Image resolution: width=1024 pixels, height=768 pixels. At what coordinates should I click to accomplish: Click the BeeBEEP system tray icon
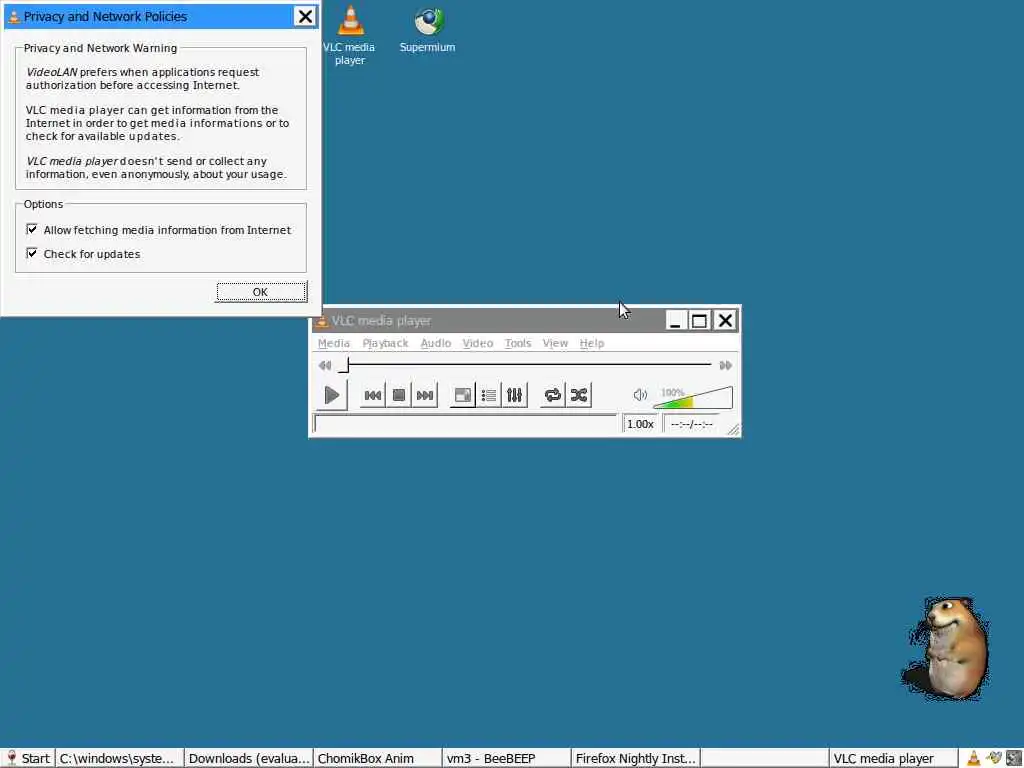(994, 758)
